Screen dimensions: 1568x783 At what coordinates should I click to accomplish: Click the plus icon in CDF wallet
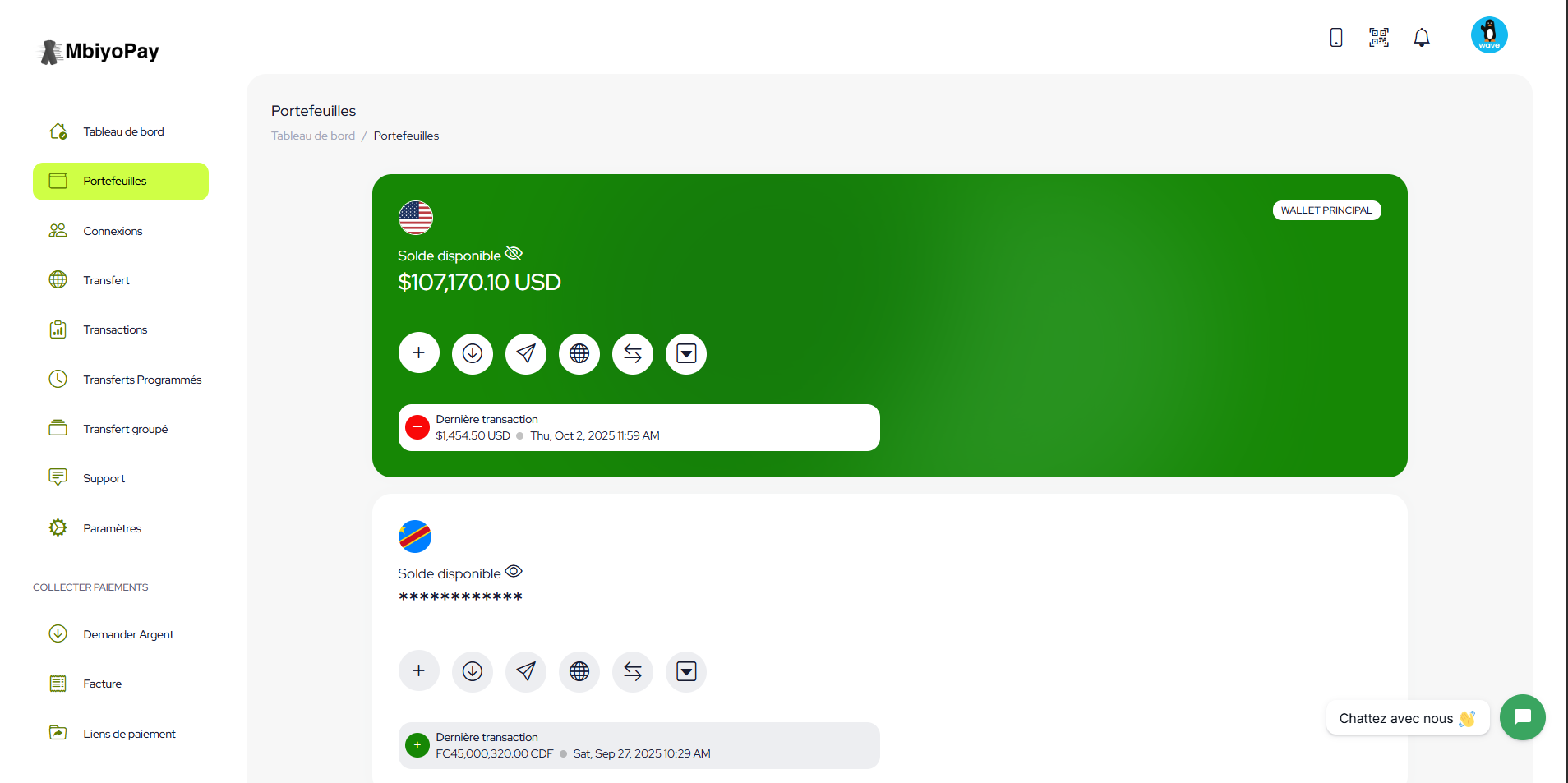pyautogui.click(x=419, y=671)
